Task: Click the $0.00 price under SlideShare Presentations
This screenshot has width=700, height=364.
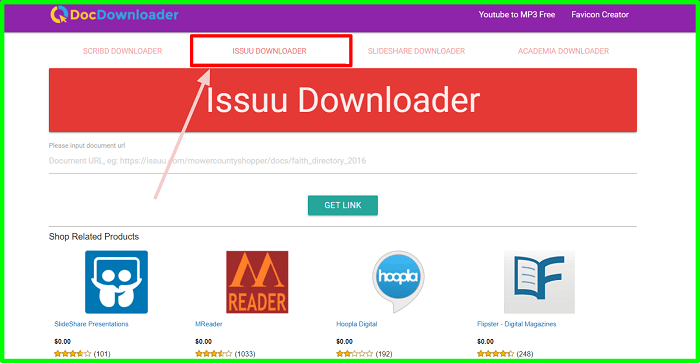Action: pos(62,342)
